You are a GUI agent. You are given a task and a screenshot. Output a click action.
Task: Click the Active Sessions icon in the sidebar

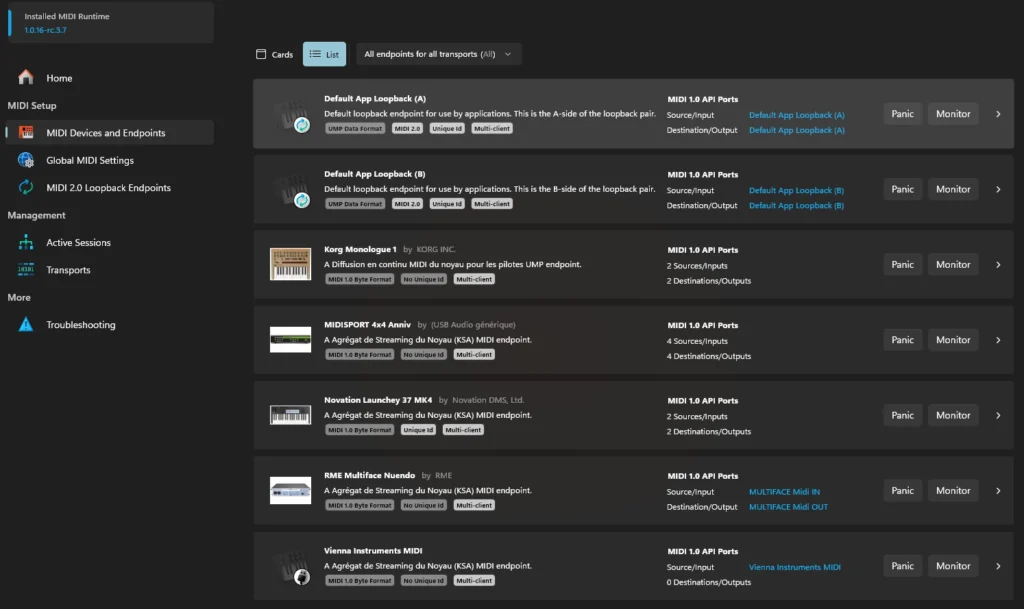click(26, 242)
